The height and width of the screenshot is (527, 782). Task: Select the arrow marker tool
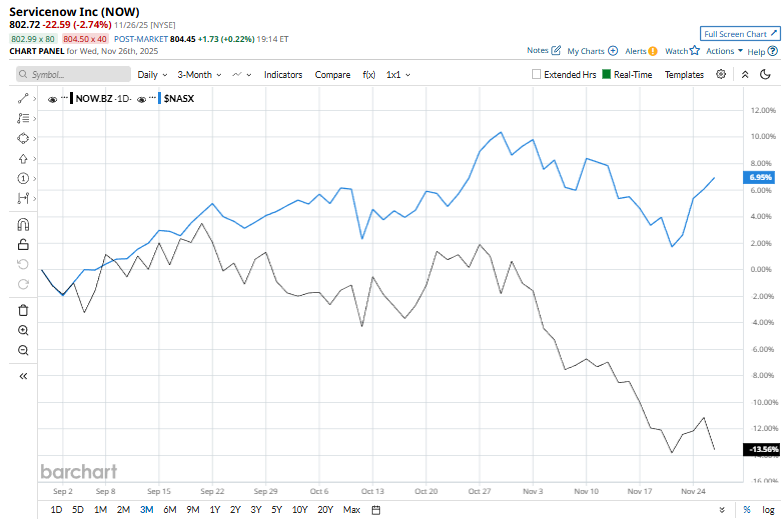(23, 159)
